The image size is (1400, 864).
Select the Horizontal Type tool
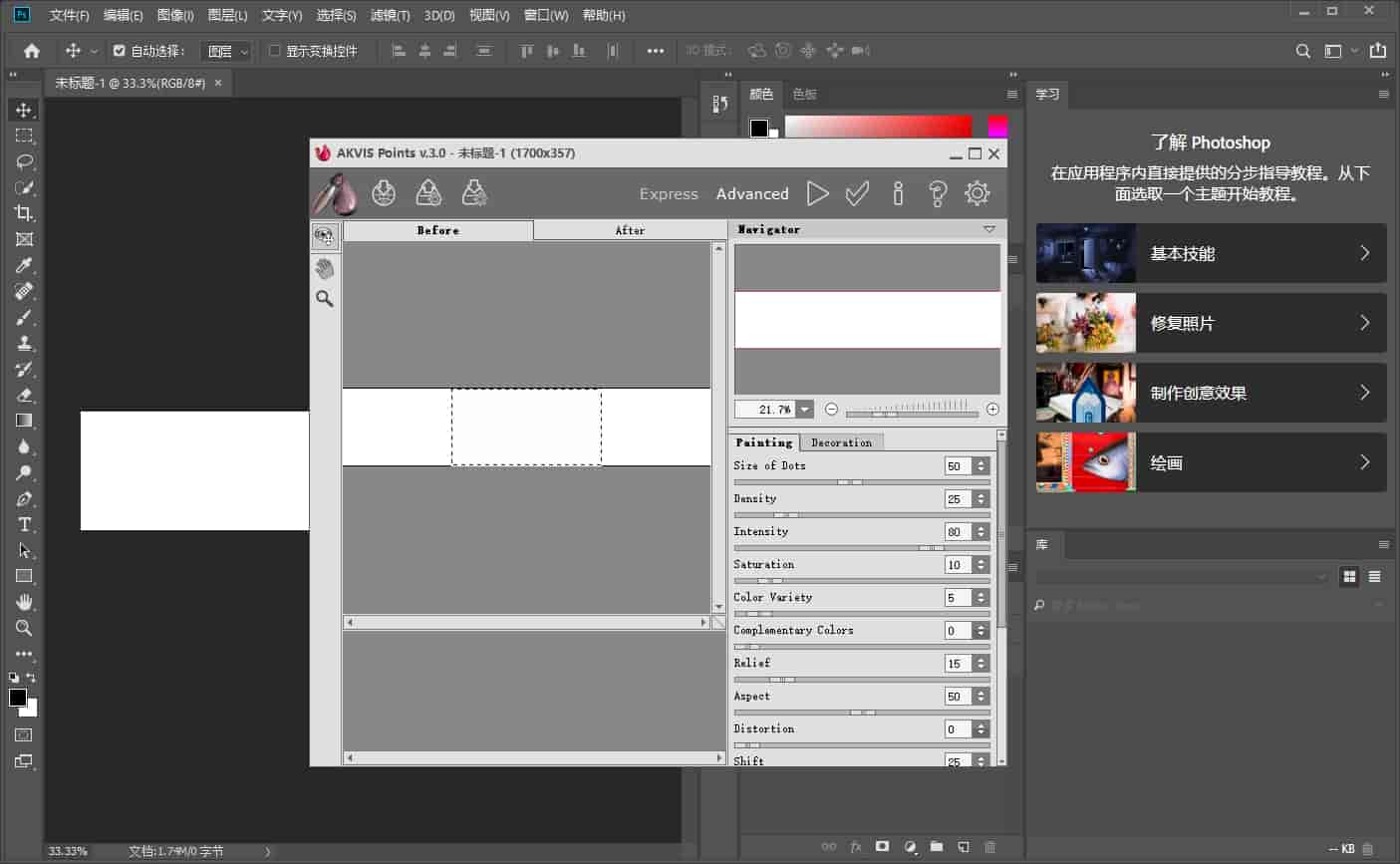click(24, 524)
